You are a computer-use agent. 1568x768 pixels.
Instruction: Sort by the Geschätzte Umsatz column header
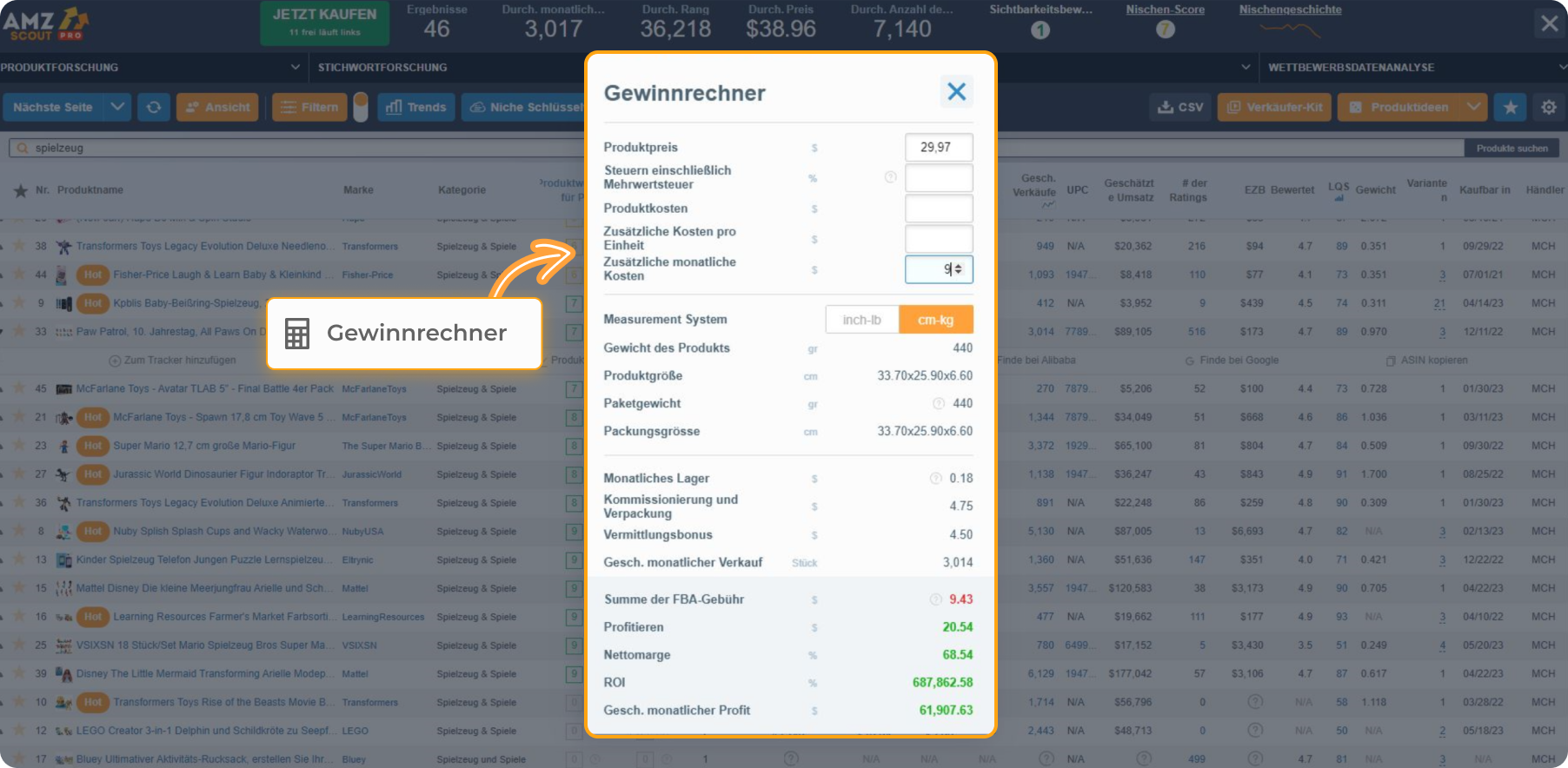[x=1129, y=190]
